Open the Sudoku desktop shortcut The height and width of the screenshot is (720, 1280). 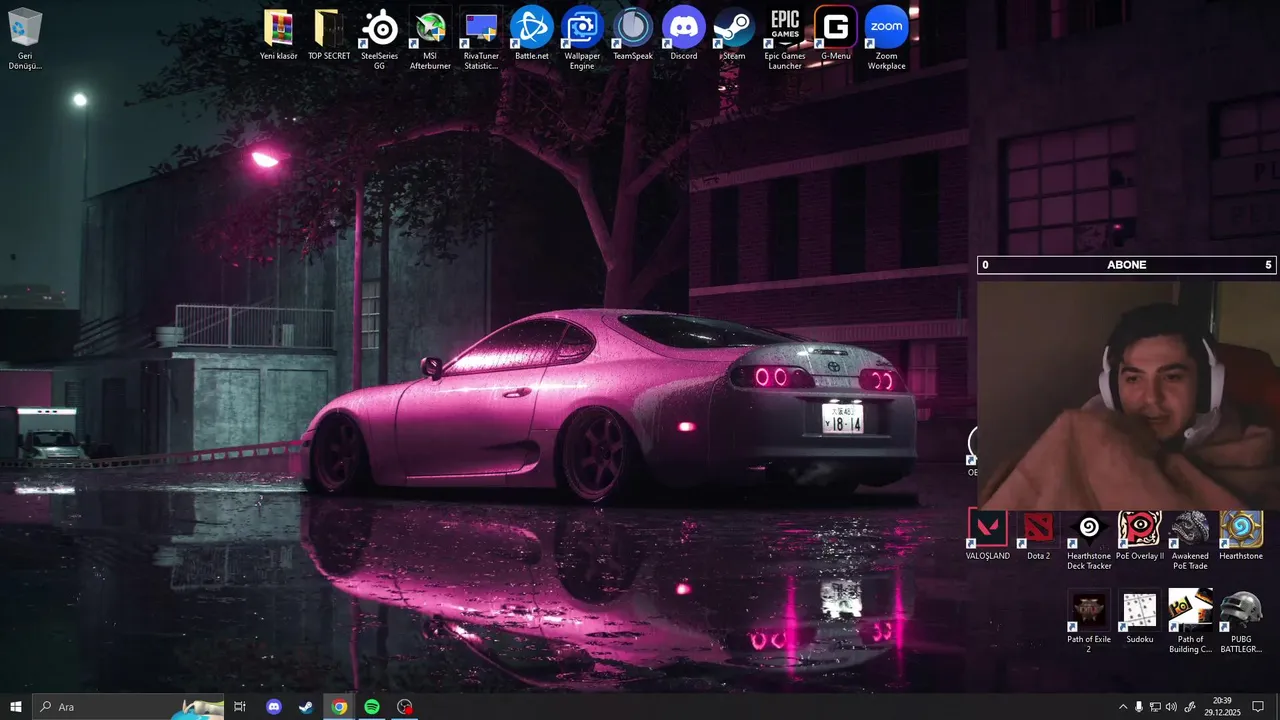tap(1140, 617)
